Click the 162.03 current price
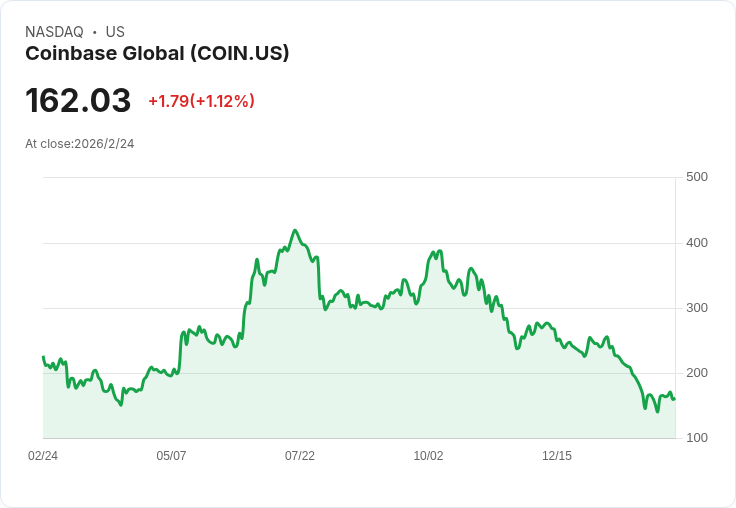736x508 pixels. pos(78,101)
